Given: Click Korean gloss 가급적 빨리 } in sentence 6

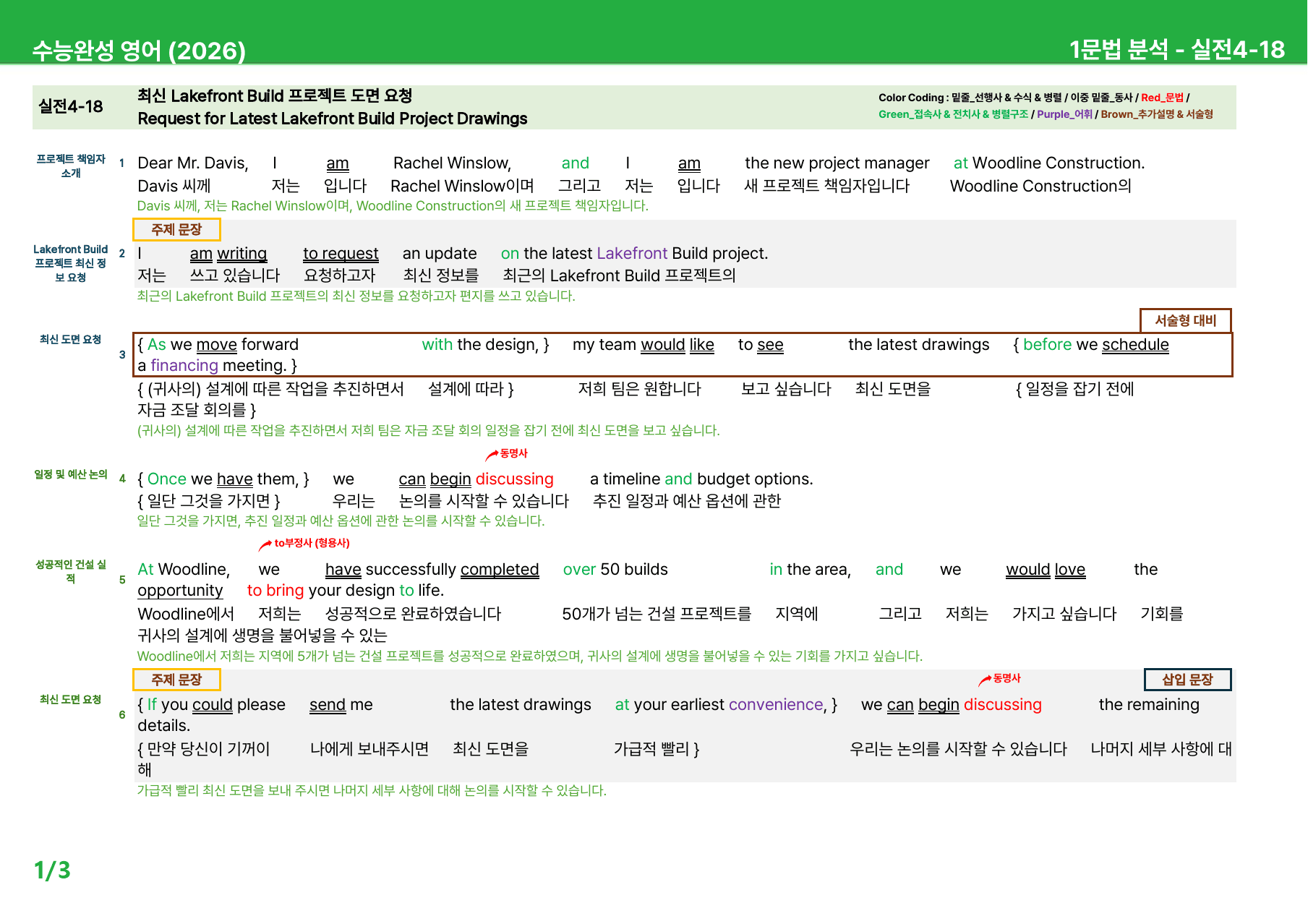Looking at the screenshot, I should (657, 749).
